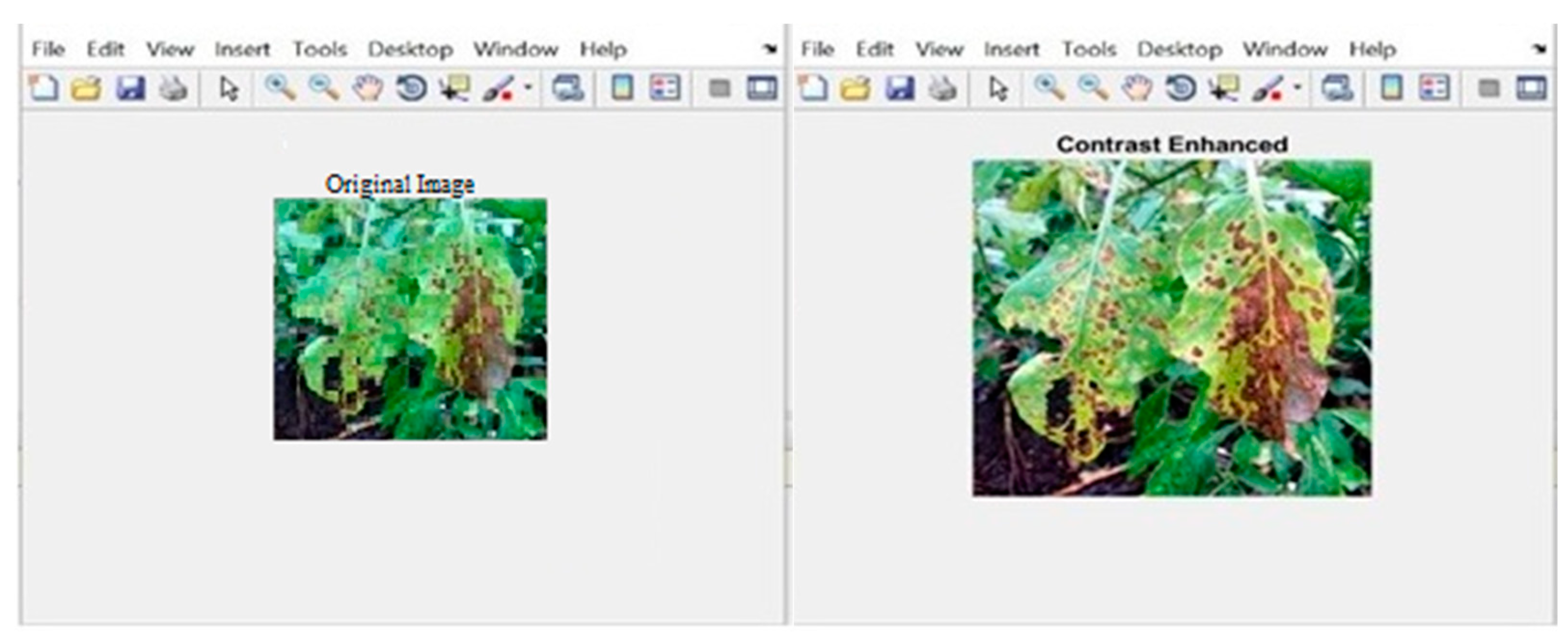Open Tools menu in left figure window
Screen dimensions: 1568x642
320,49
